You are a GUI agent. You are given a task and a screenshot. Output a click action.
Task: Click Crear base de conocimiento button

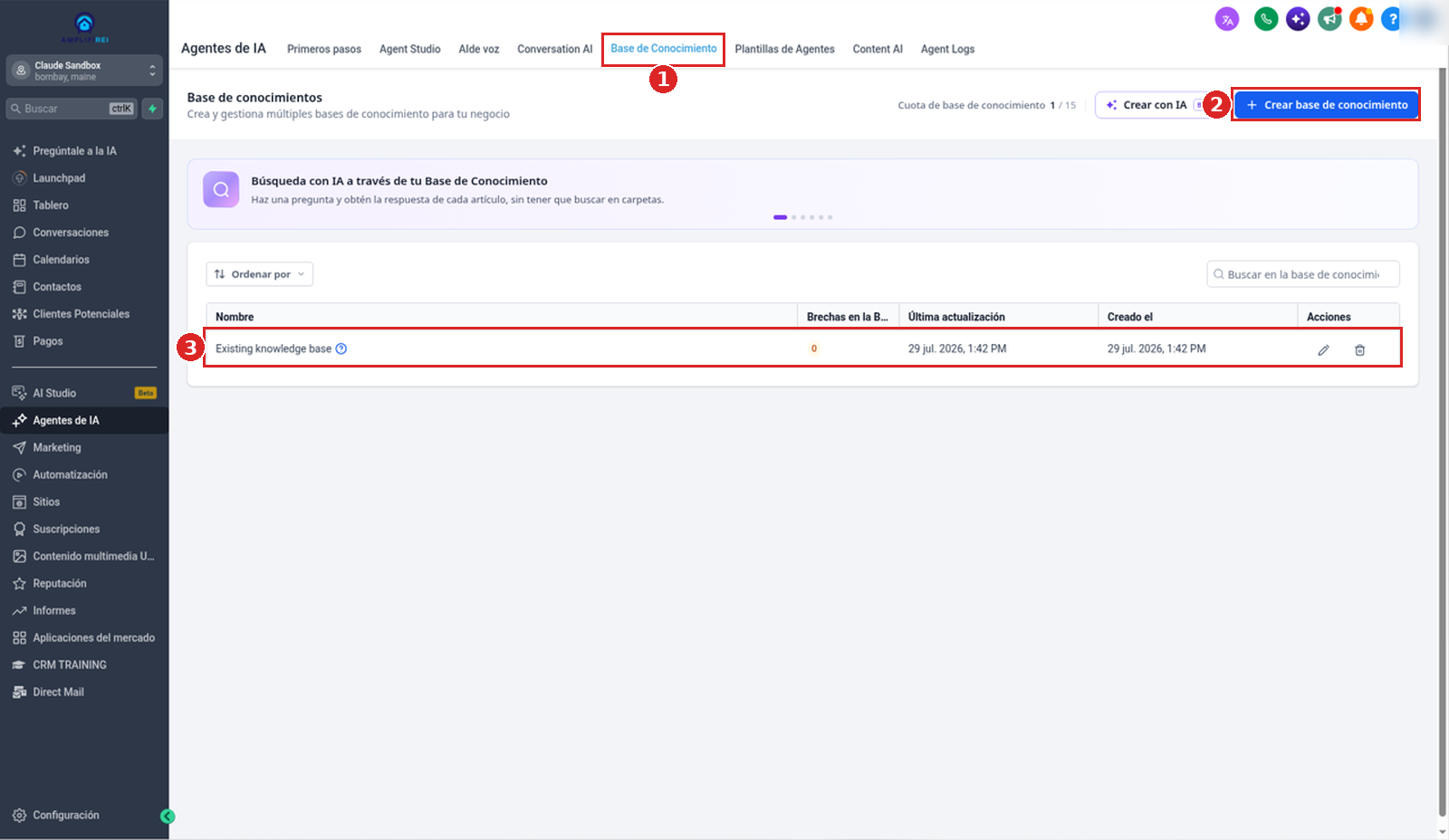pyautogui.click(x=1327, y=105)
